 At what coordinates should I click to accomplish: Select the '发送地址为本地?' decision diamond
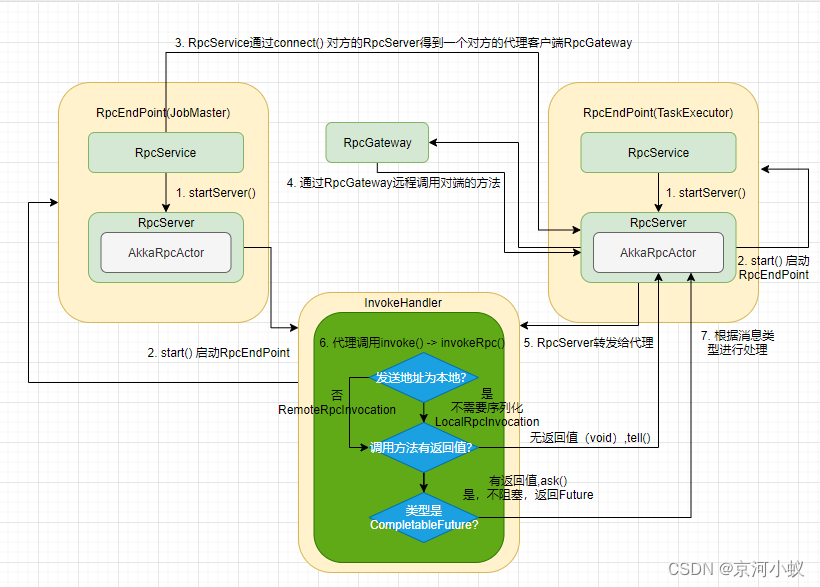pos(418,377)
